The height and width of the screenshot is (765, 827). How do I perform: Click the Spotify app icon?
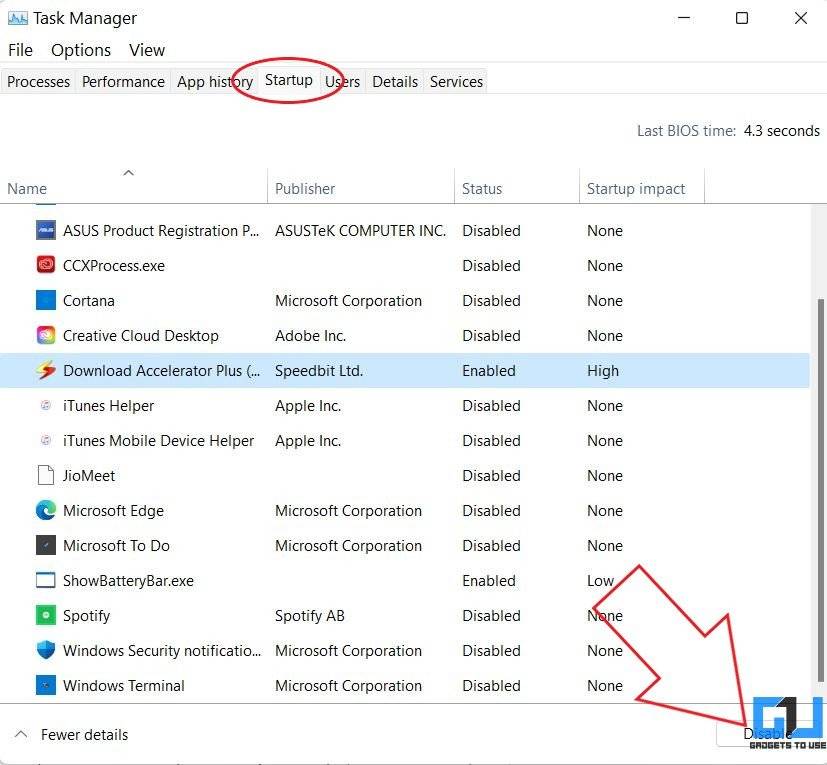46,616
